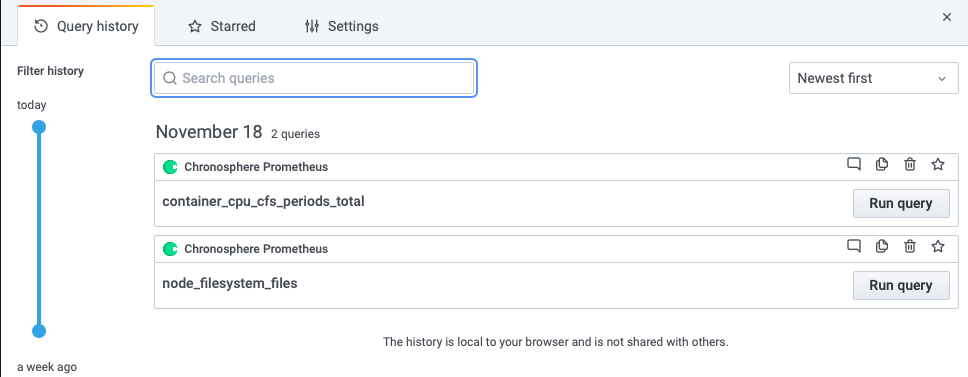The image size is (968, 377).
Task: Delete the container_cpu_cfs_periods_total query
Action: pos(910,164)
